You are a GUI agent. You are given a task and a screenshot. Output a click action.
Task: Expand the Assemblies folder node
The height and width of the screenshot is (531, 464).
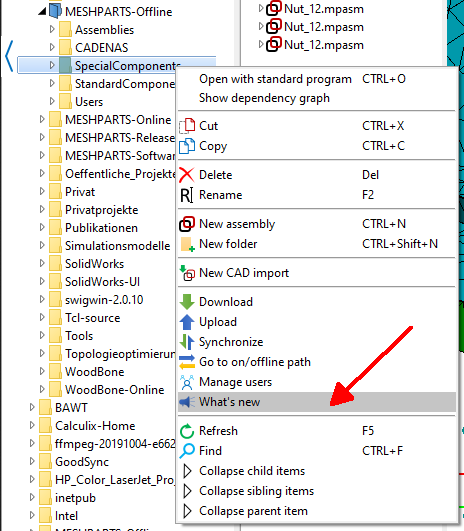52,29
